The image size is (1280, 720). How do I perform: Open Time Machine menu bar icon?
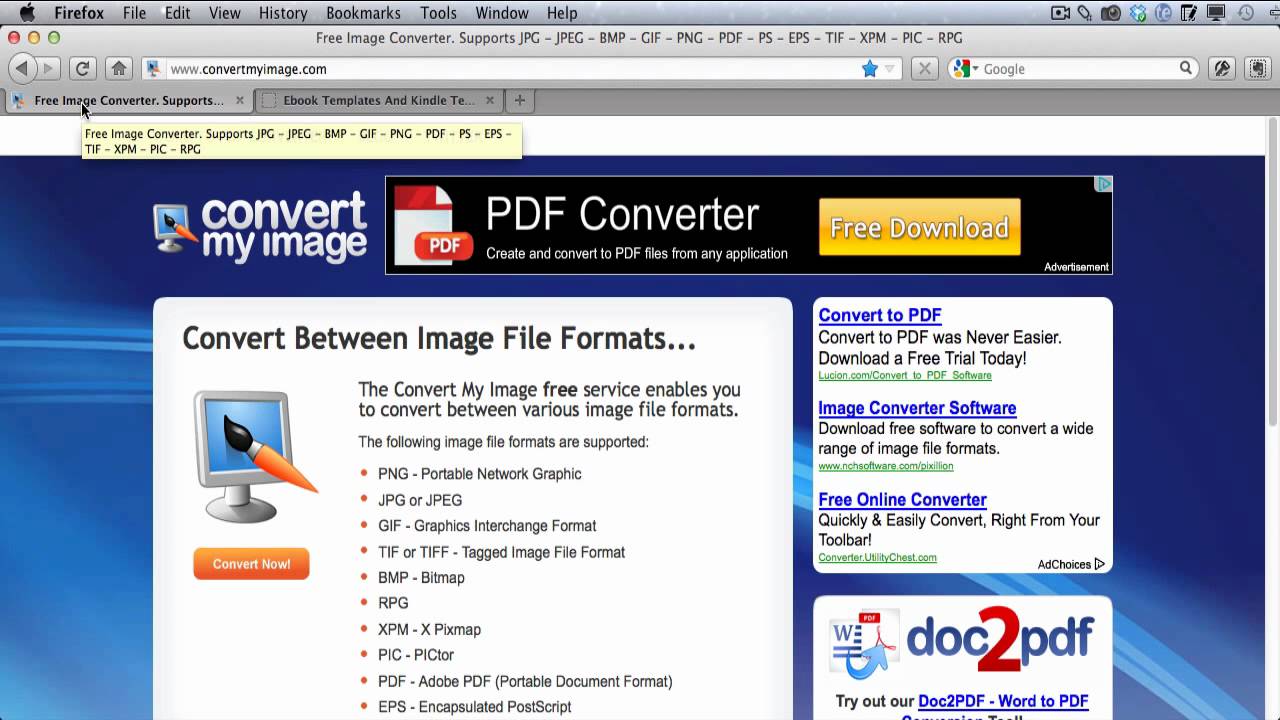pyautogui.click(x=1246, y=13)
